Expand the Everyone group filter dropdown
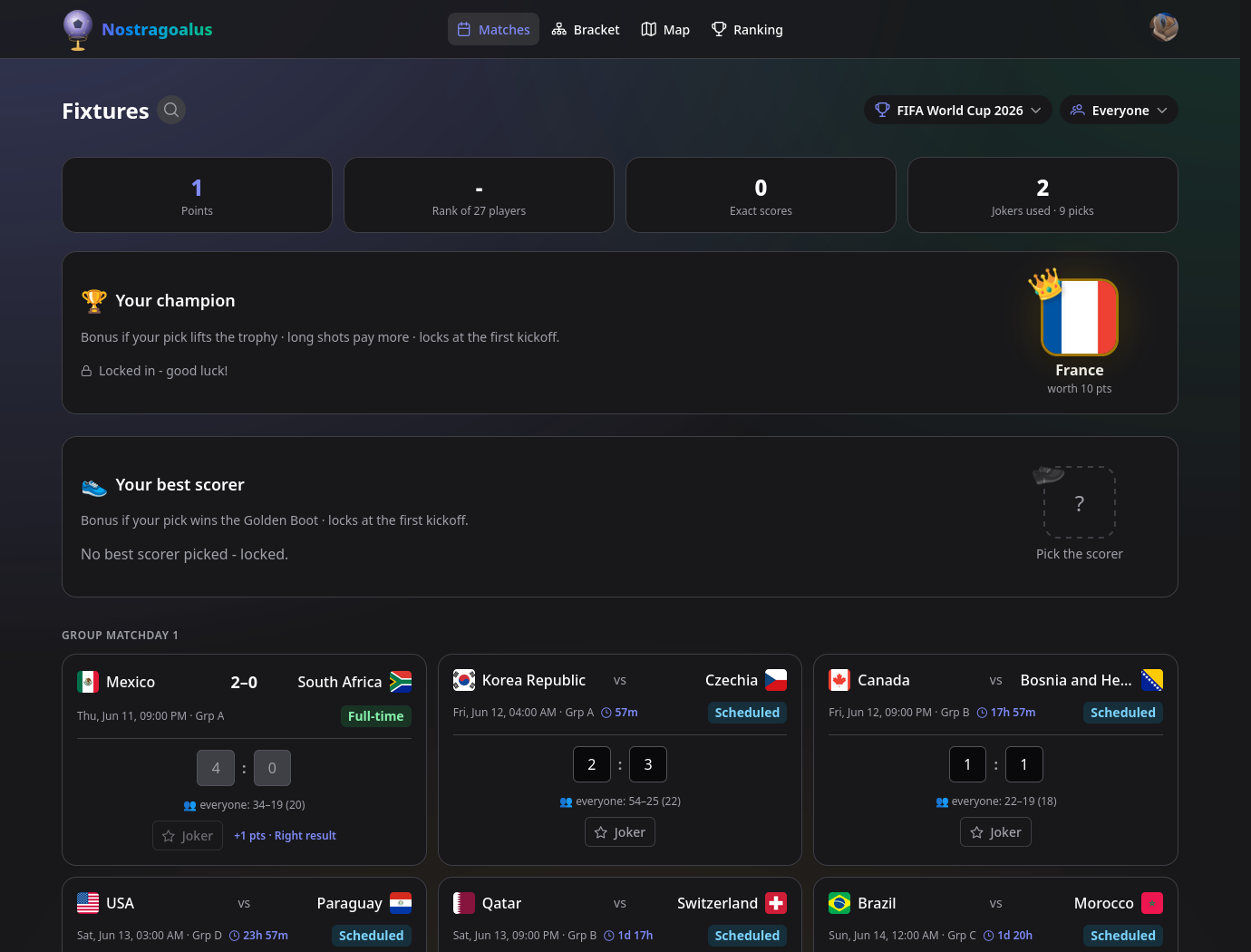Screen dimensions: 1251x952 click(x=1119, y=111)
